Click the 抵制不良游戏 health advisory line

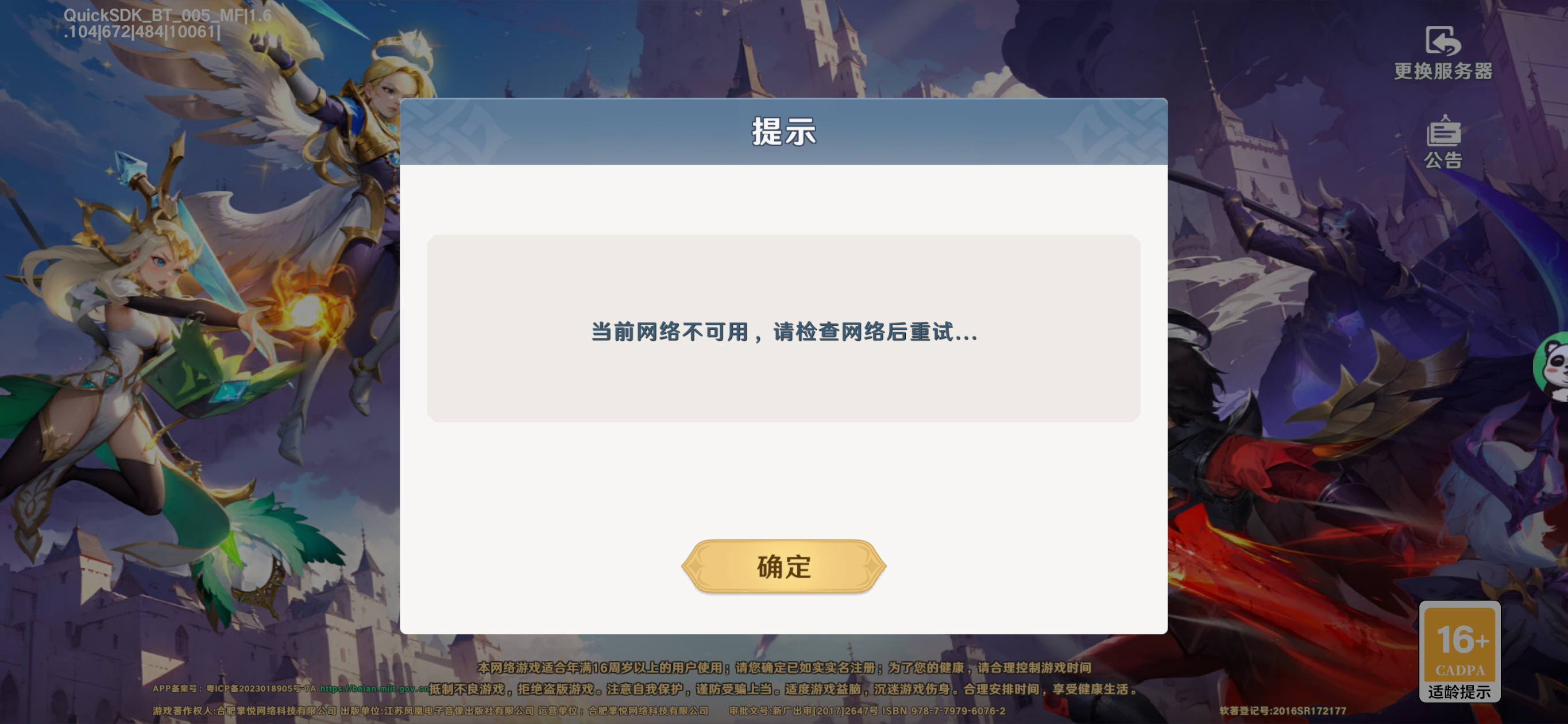(783, 690)
